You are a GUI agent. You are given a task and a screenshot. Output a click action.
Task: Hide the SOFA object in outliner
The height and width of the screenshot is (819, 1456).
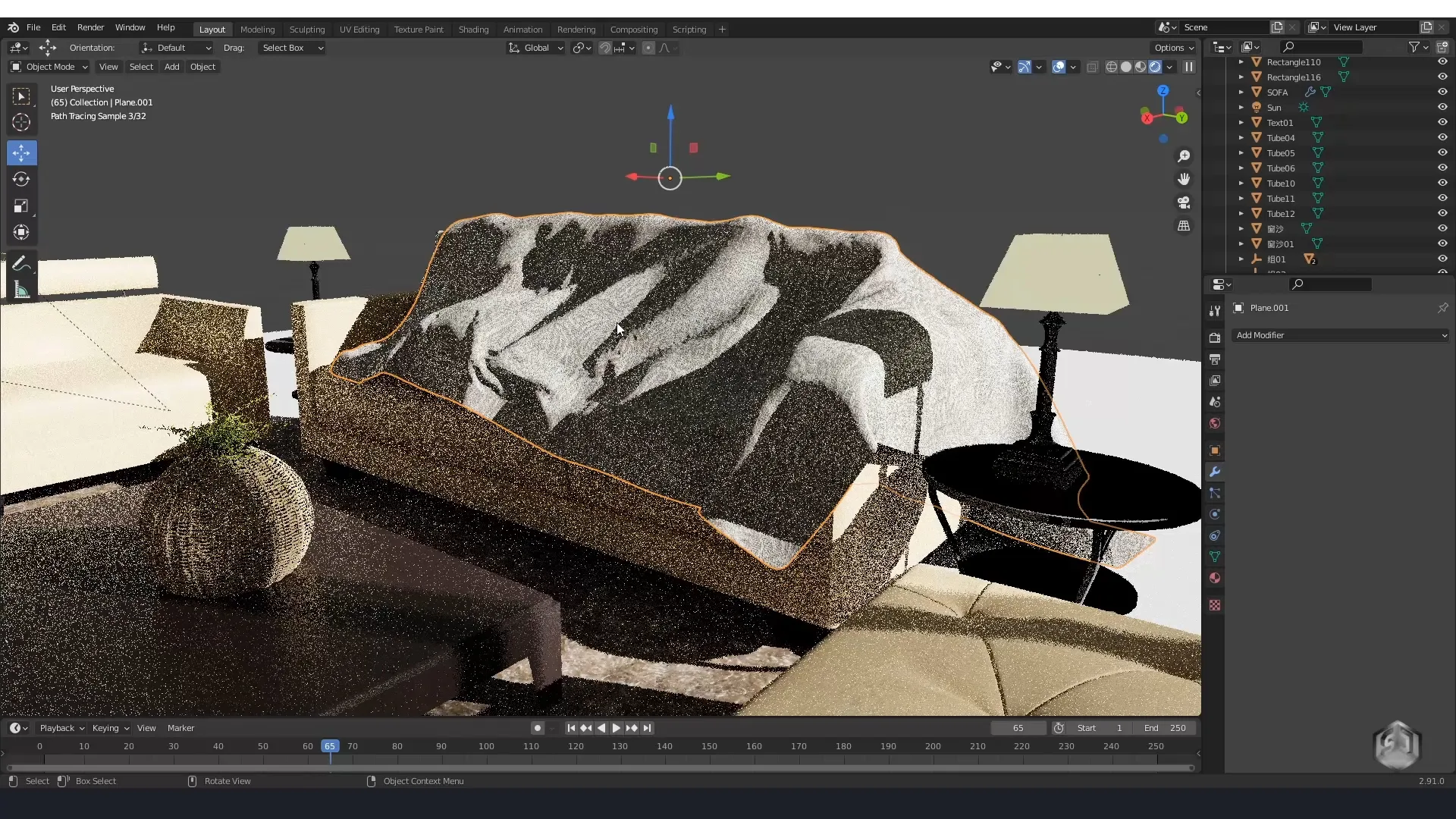coord(1442,92)
